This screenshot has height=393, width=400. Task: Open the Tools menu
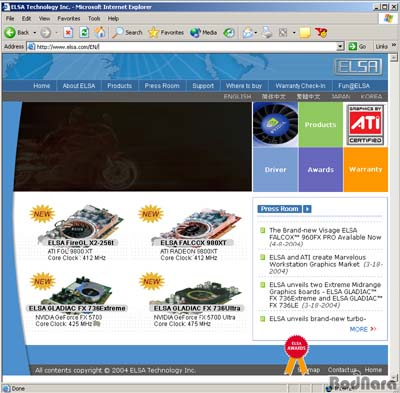[x=94, y=19]
